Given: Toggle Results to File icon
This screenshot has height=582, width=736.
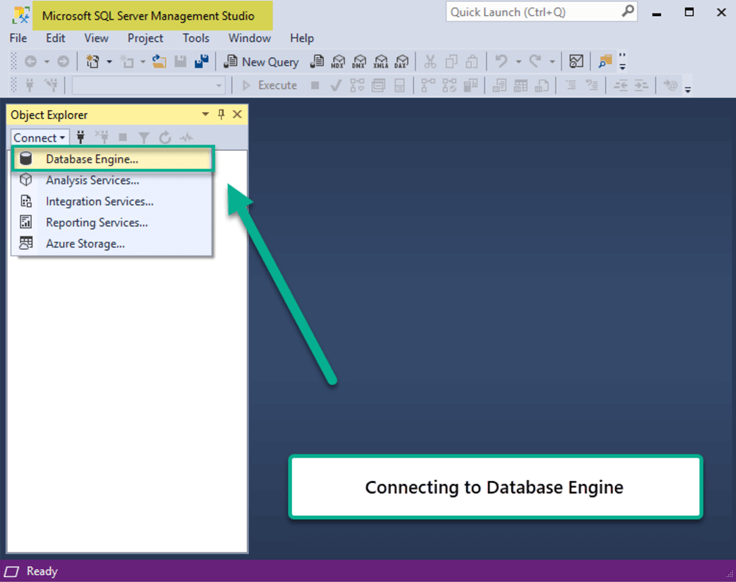Looking at the screenshot, I should [x=542, y=85].
